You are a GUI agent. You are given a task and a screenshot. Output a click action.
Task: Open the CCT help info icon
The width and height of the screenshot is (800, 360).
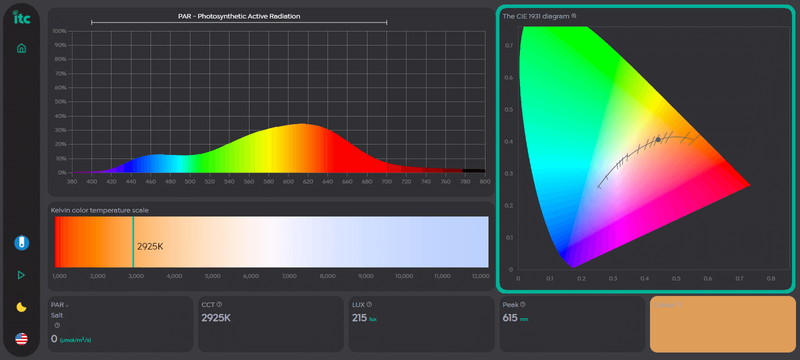pyautogui.click(x=219, y=304)
